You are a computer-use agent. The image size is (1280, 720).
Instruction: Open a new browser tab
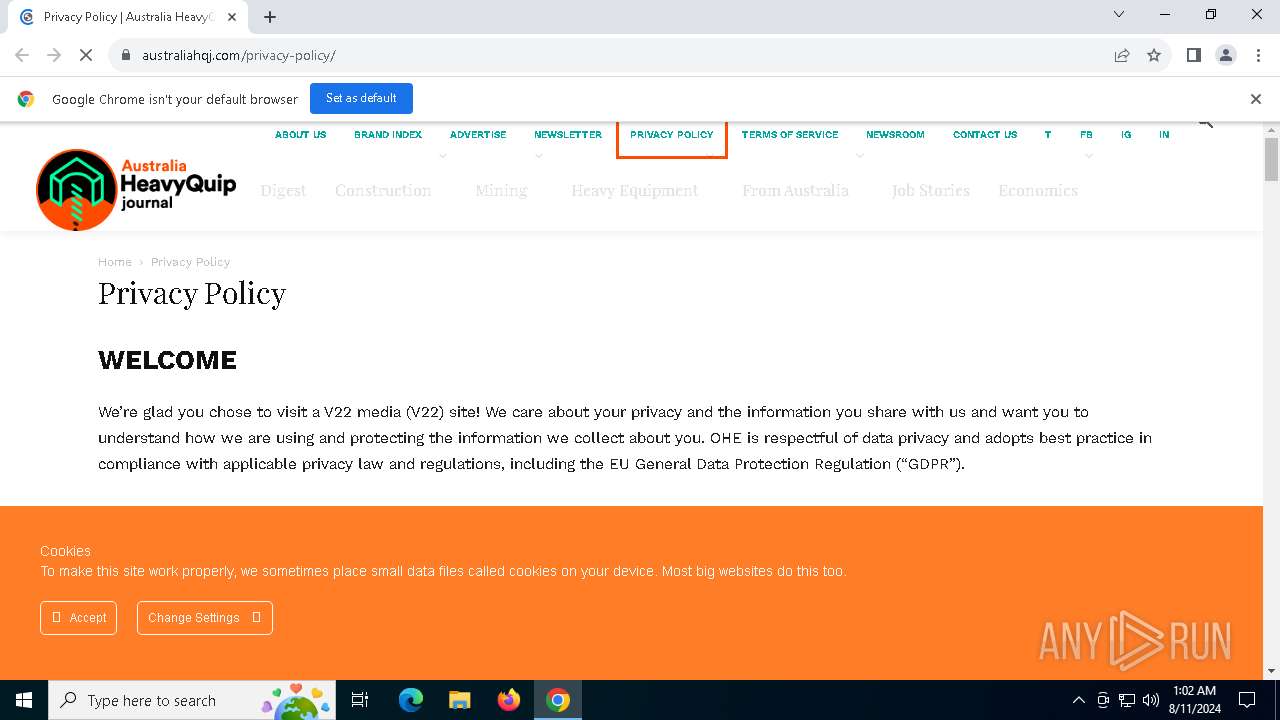coord(270,17)
